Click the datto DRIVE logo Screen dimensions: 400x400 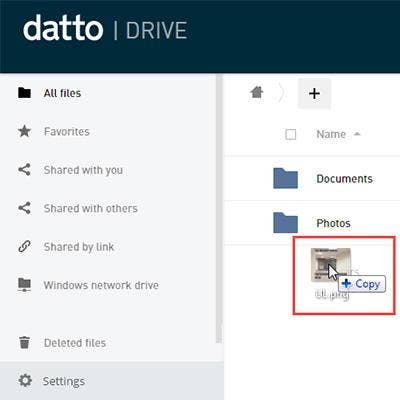click(105, 29)
